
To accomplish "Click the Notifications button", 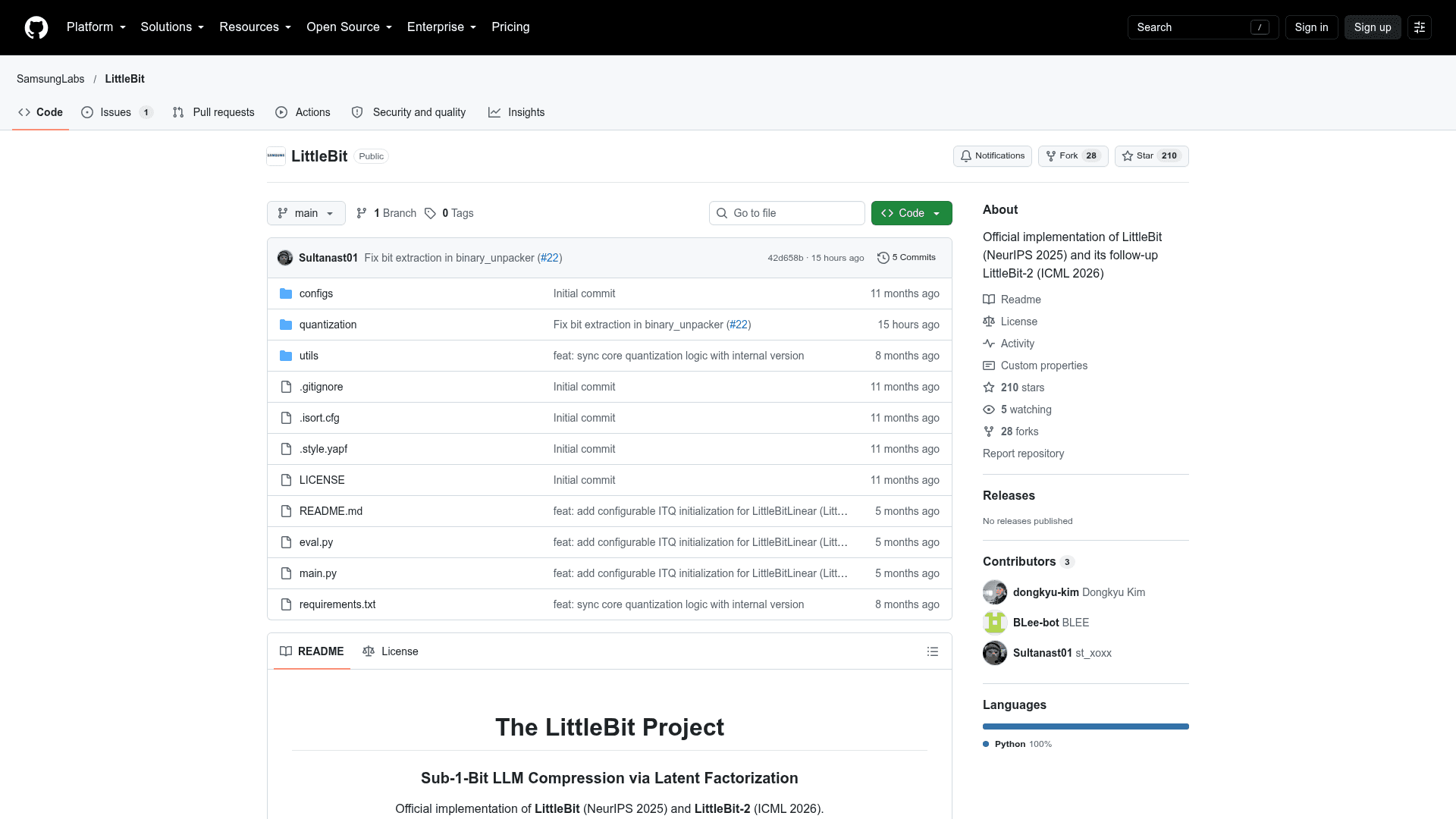I will click(993, 156).
